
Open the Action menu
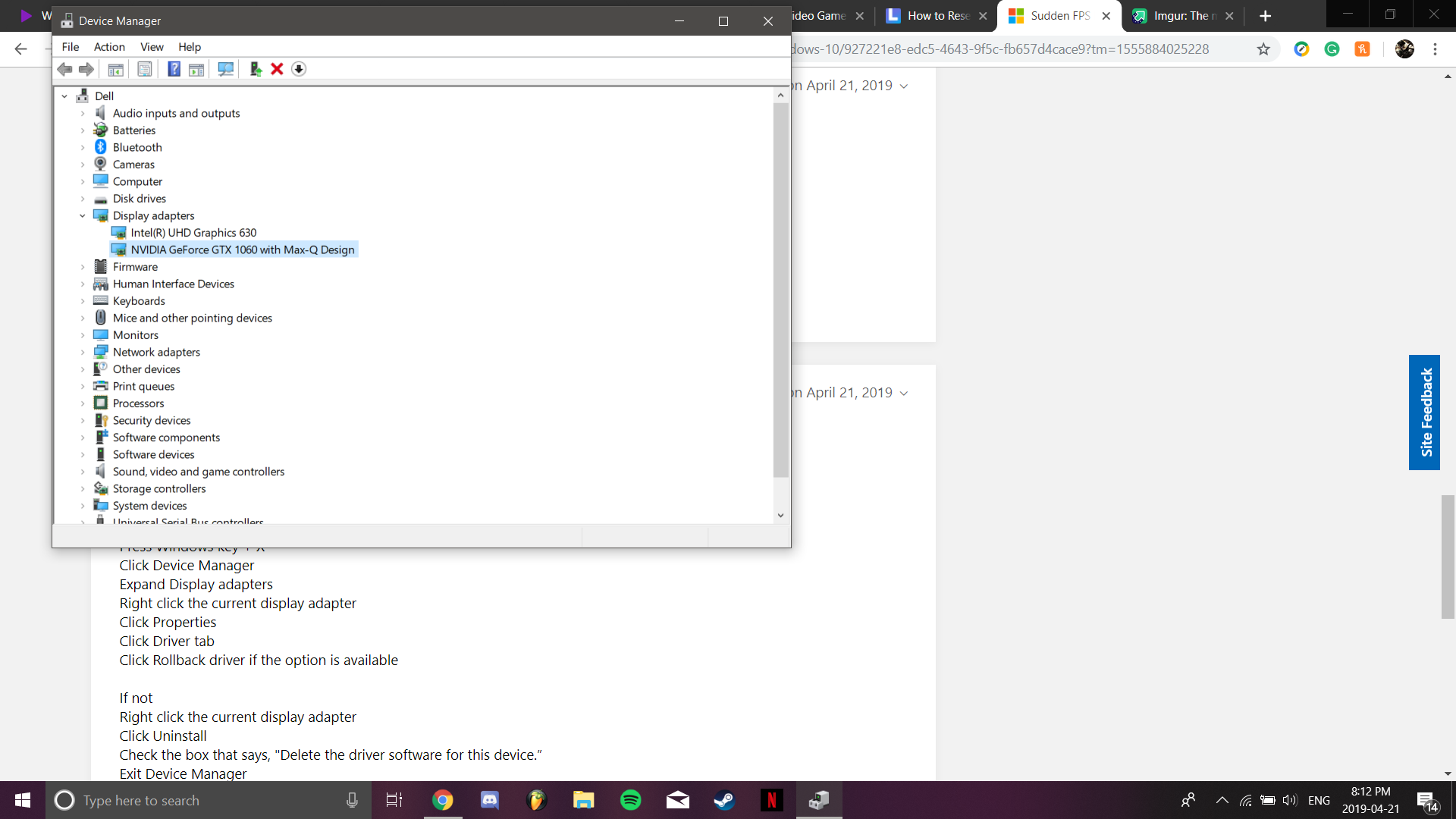(109, 47)
